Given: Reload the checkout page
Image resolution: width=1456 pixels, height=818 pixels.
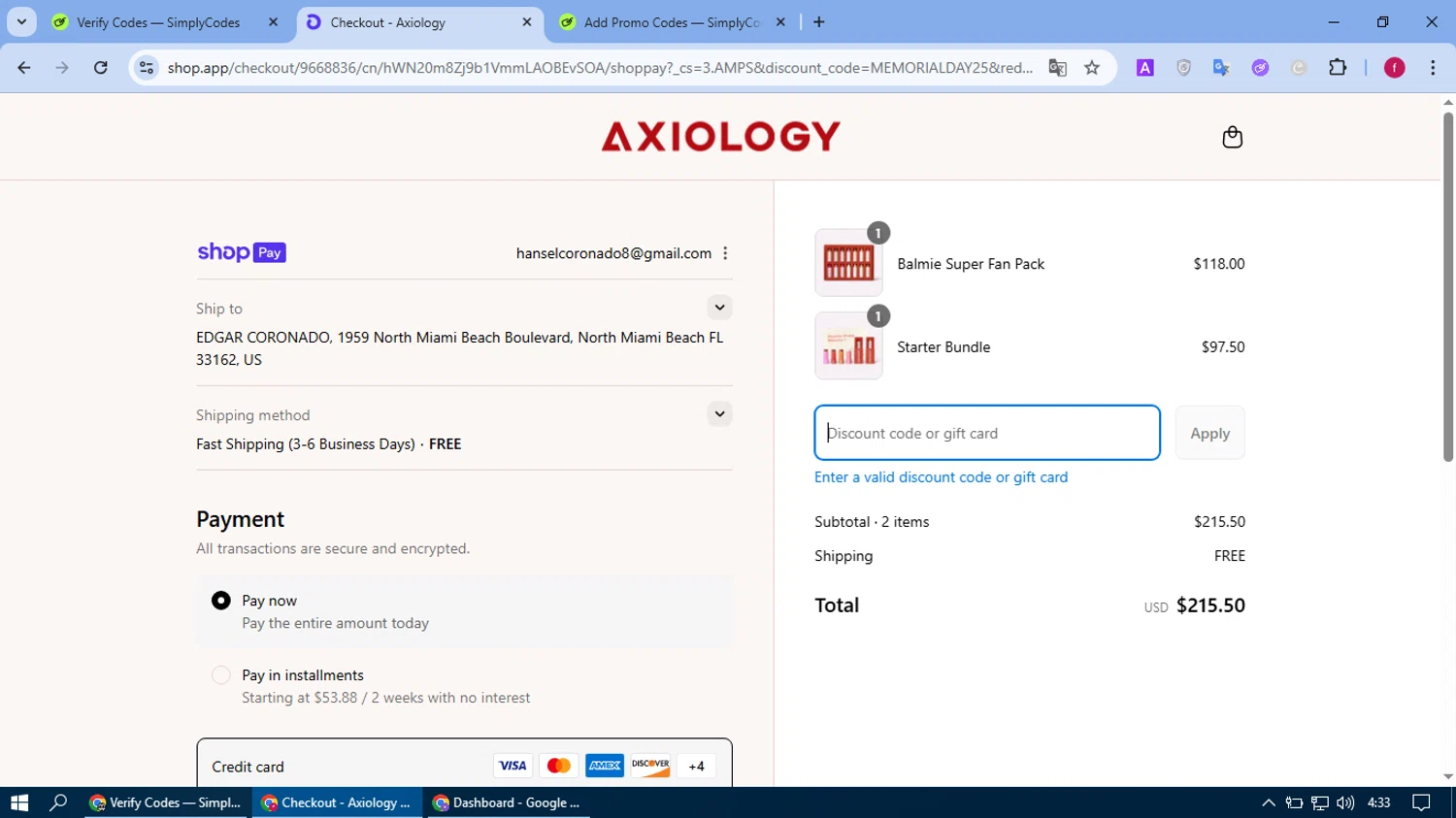Looking at the screenshot, I should click(101, 67).
